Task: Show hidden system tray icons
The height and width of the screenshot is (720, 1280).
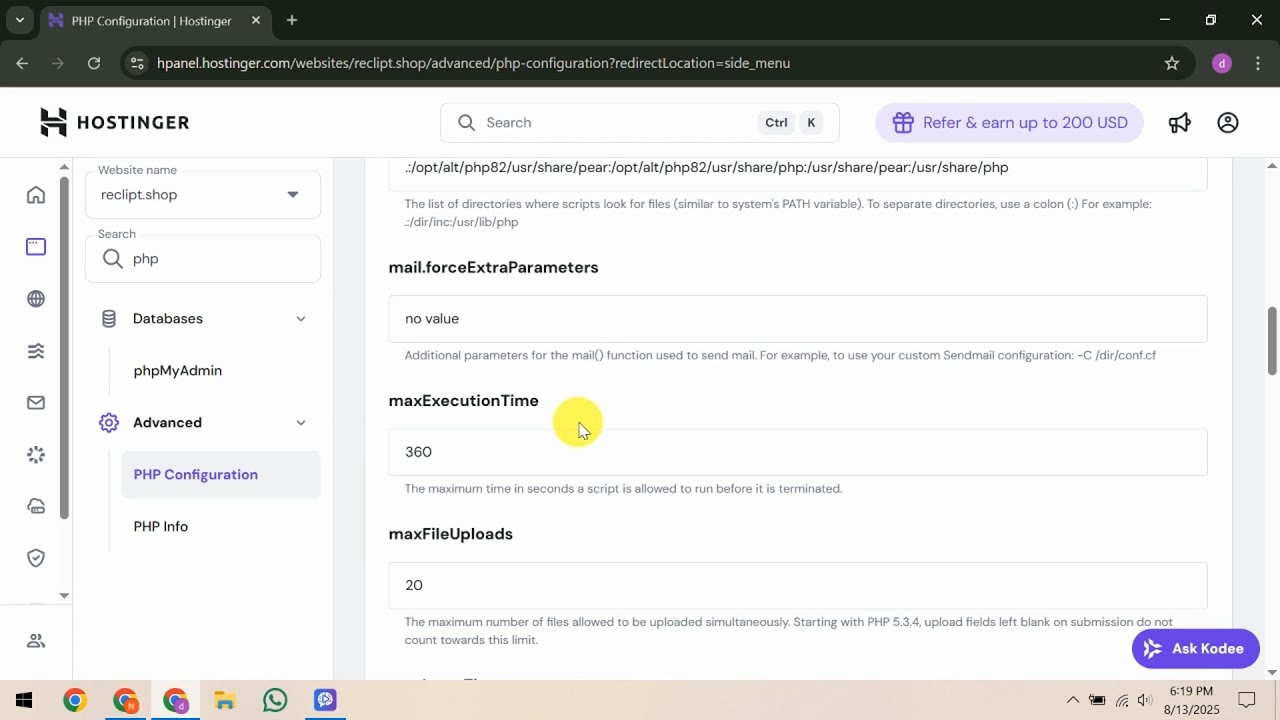Action: pos(1072,700)
